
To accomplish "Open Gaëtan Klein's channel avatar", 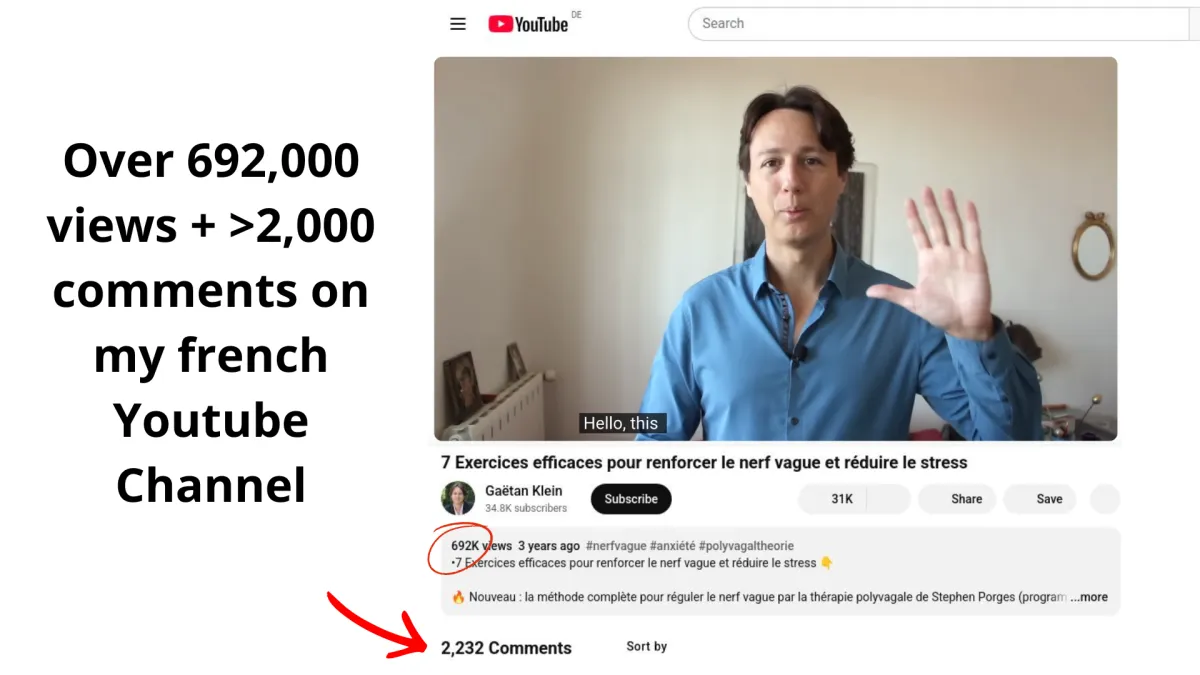I will (x=458, y=498).
